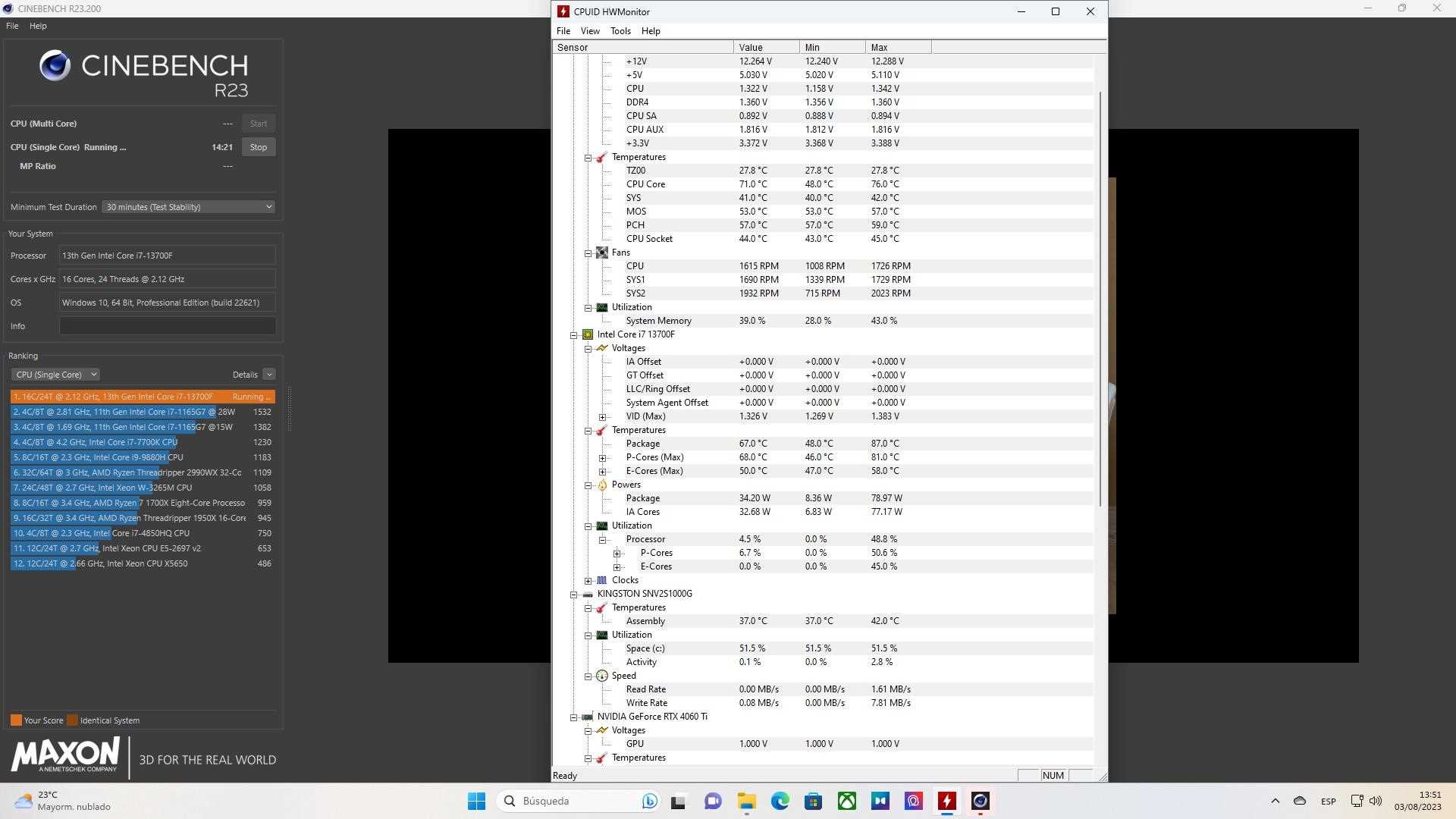
Task: Open Microsoft Edge from taskbar
Action: point(780,801)
